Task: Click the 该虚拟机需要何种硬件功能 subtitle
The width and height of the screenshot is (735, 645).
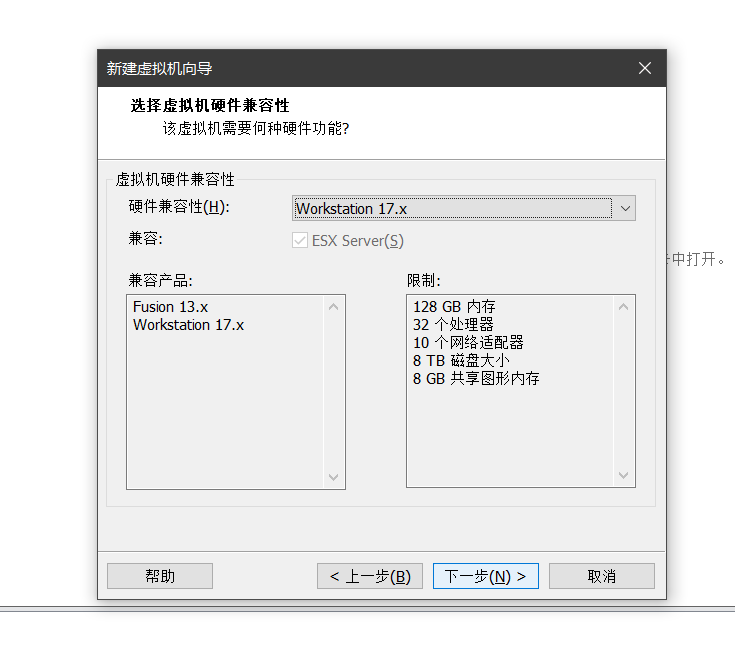Action: click(x=256, y=128)
